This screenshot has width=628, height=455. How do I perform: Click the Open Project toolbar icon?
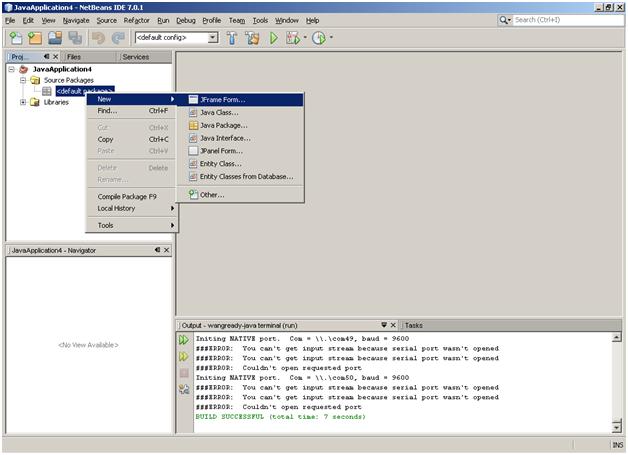tap(55, 38)
